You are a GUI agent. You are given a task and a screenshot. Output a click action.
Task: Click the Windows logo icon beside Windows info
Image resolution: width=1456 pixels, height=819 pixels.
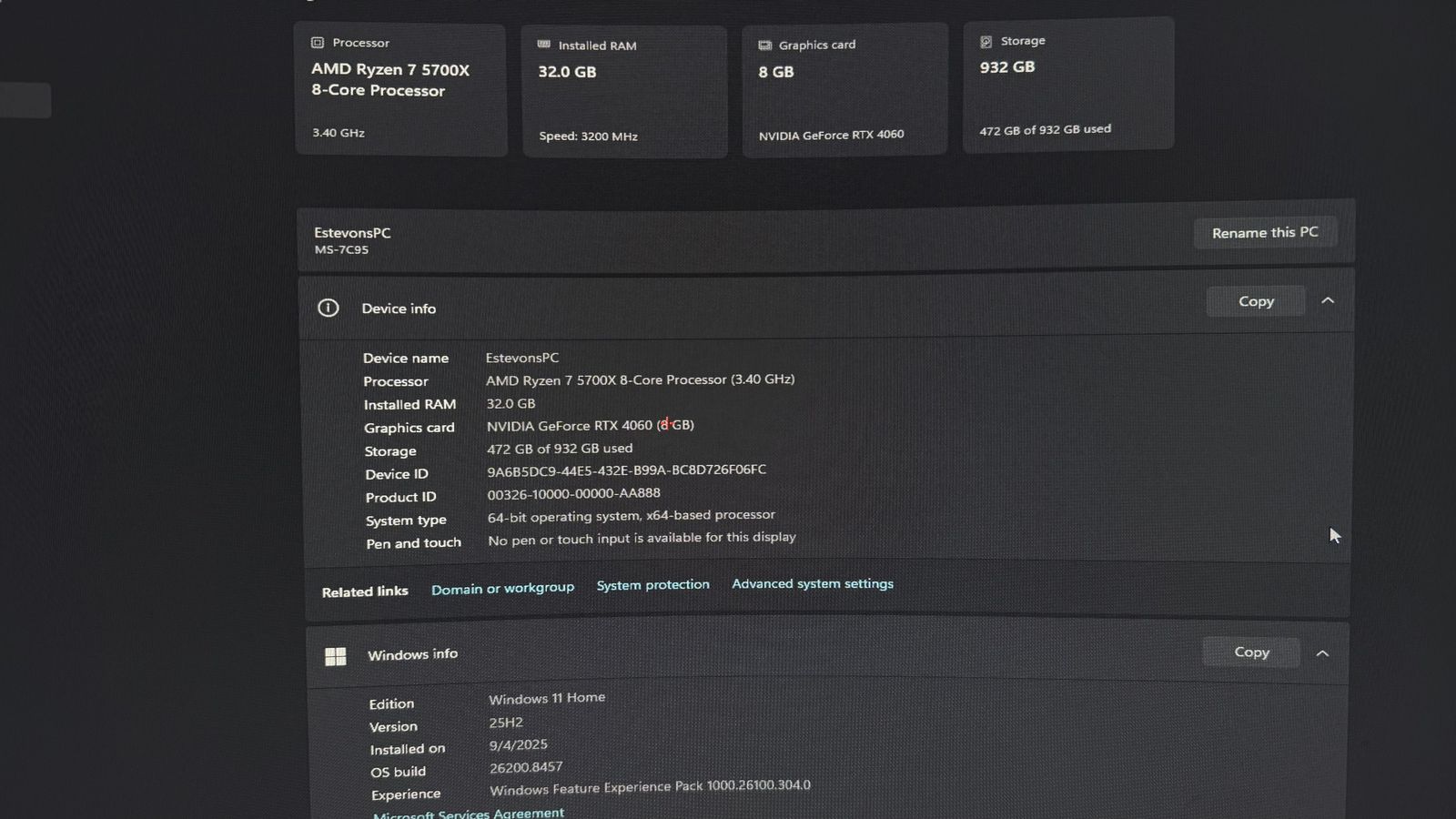coord(336,656)
